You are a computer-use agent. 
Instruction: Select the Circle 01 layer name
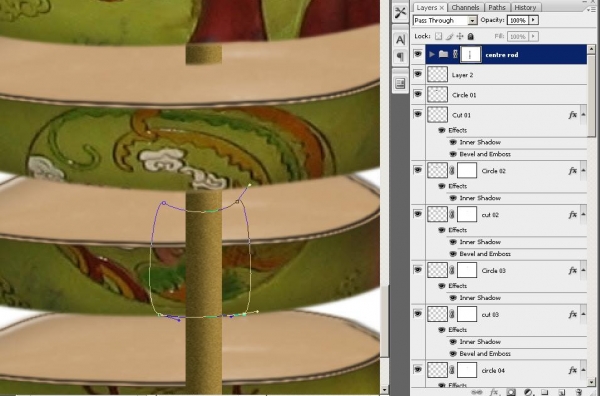tap(464, 95)
